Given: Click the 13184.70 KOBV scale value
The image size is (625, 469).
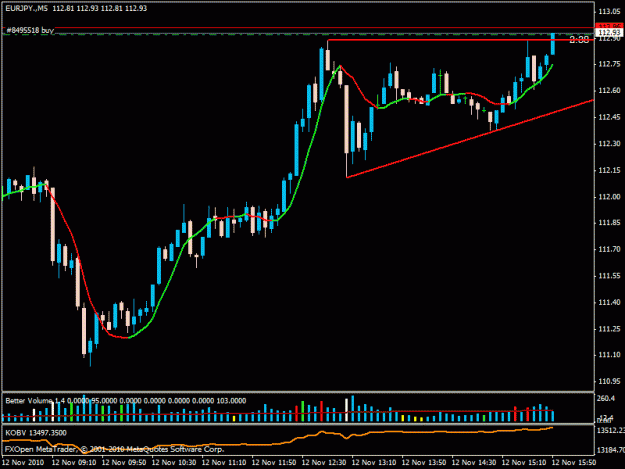Looking at the screenshot, I should [610, 450].
